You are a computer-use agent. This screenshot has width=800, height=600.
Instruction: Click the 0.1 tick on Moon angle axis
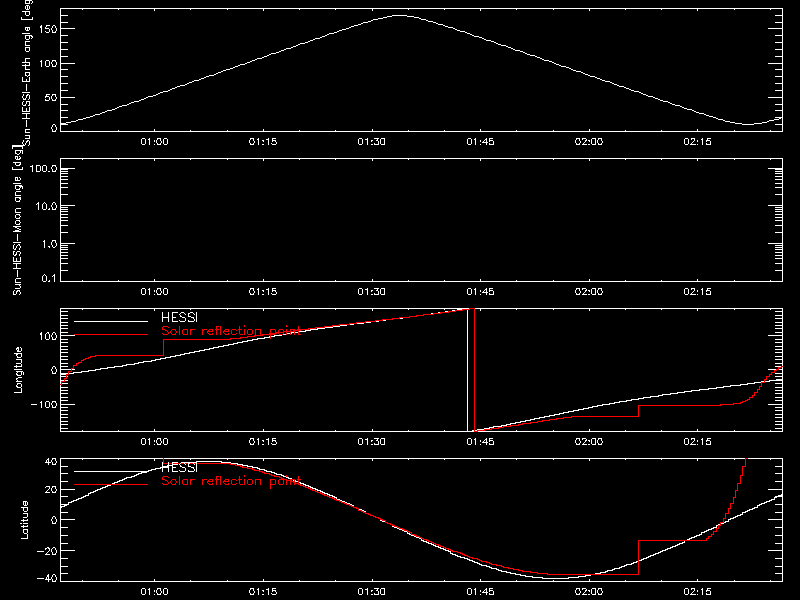click(49, 278)
